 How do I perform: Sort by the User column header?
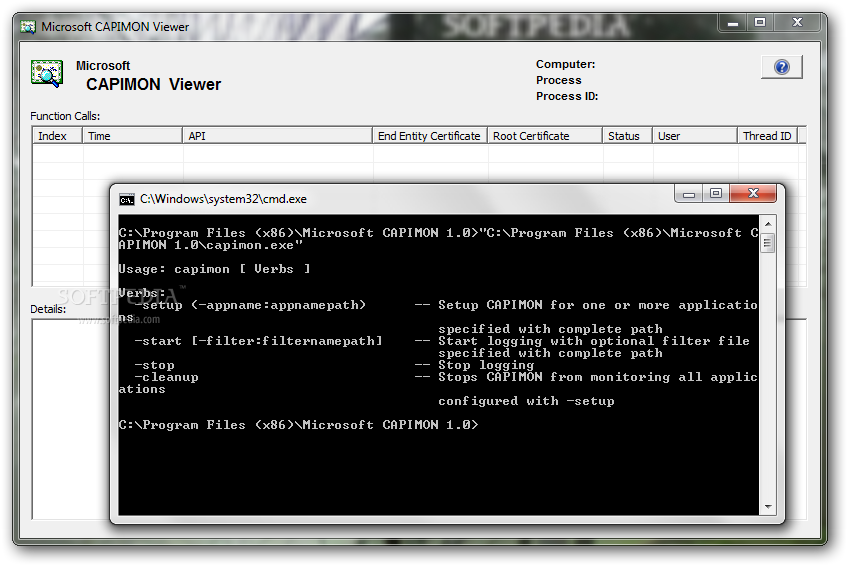coord(695,136)
